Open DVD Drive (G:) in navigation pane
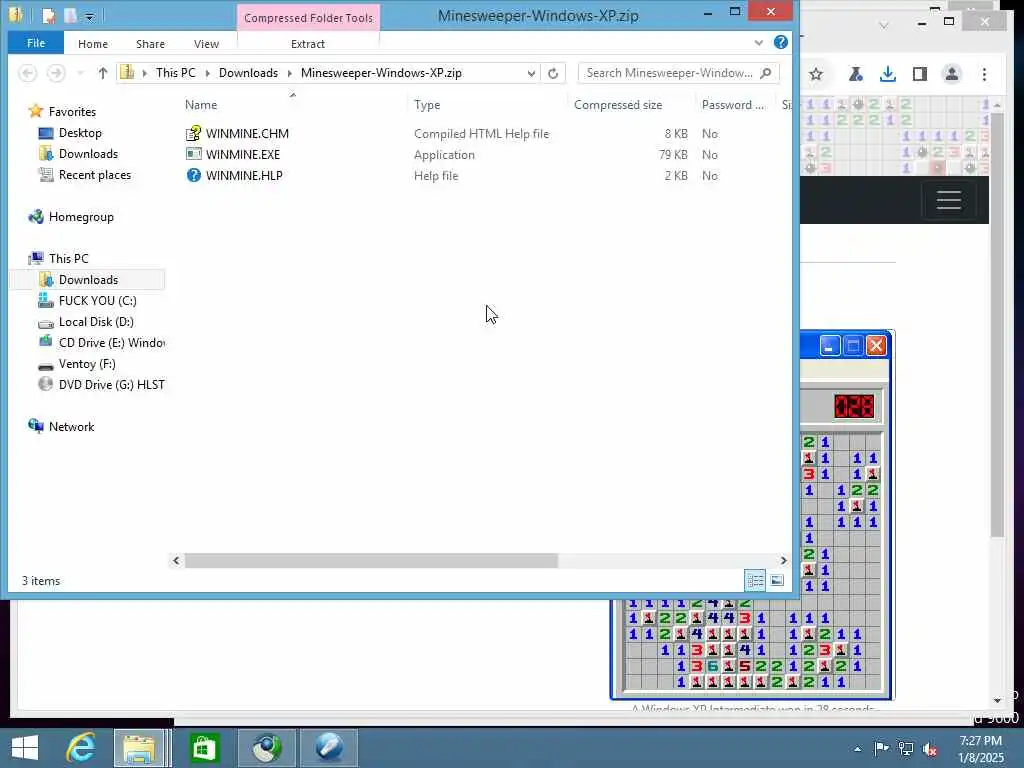This screenshot has width=1024, height=768. (111, 385)
